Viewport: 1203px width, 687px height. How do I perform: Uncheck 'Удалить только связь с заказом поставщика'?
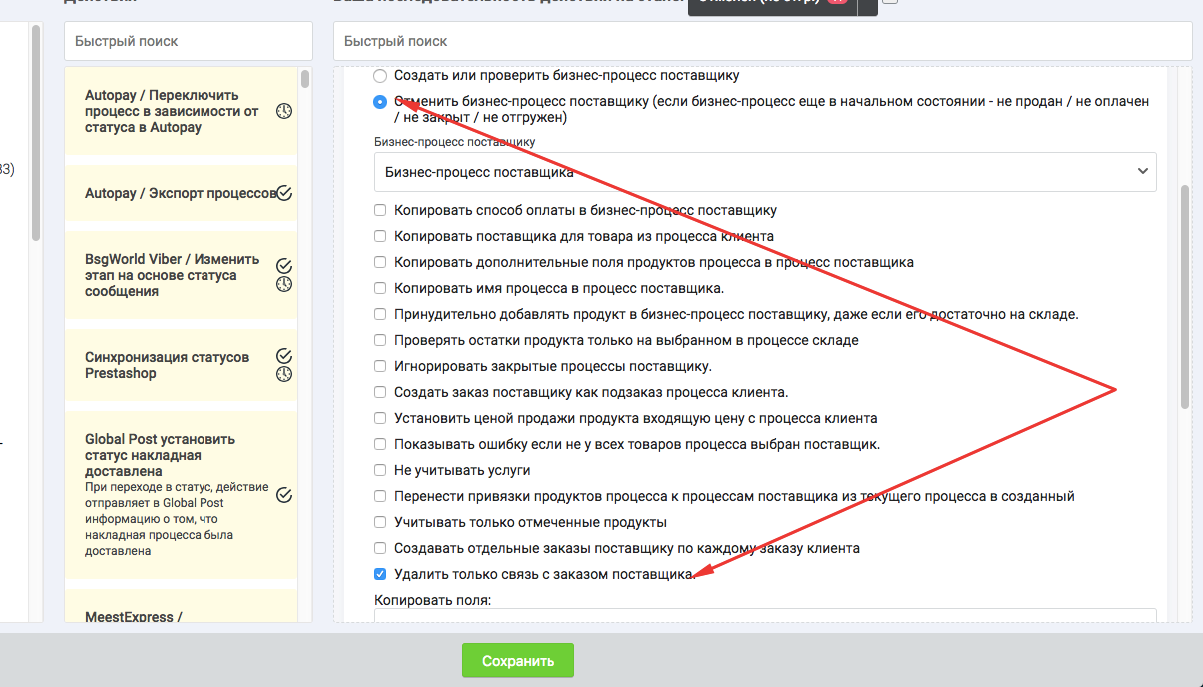pyautogui.click(x=380, y=574)
